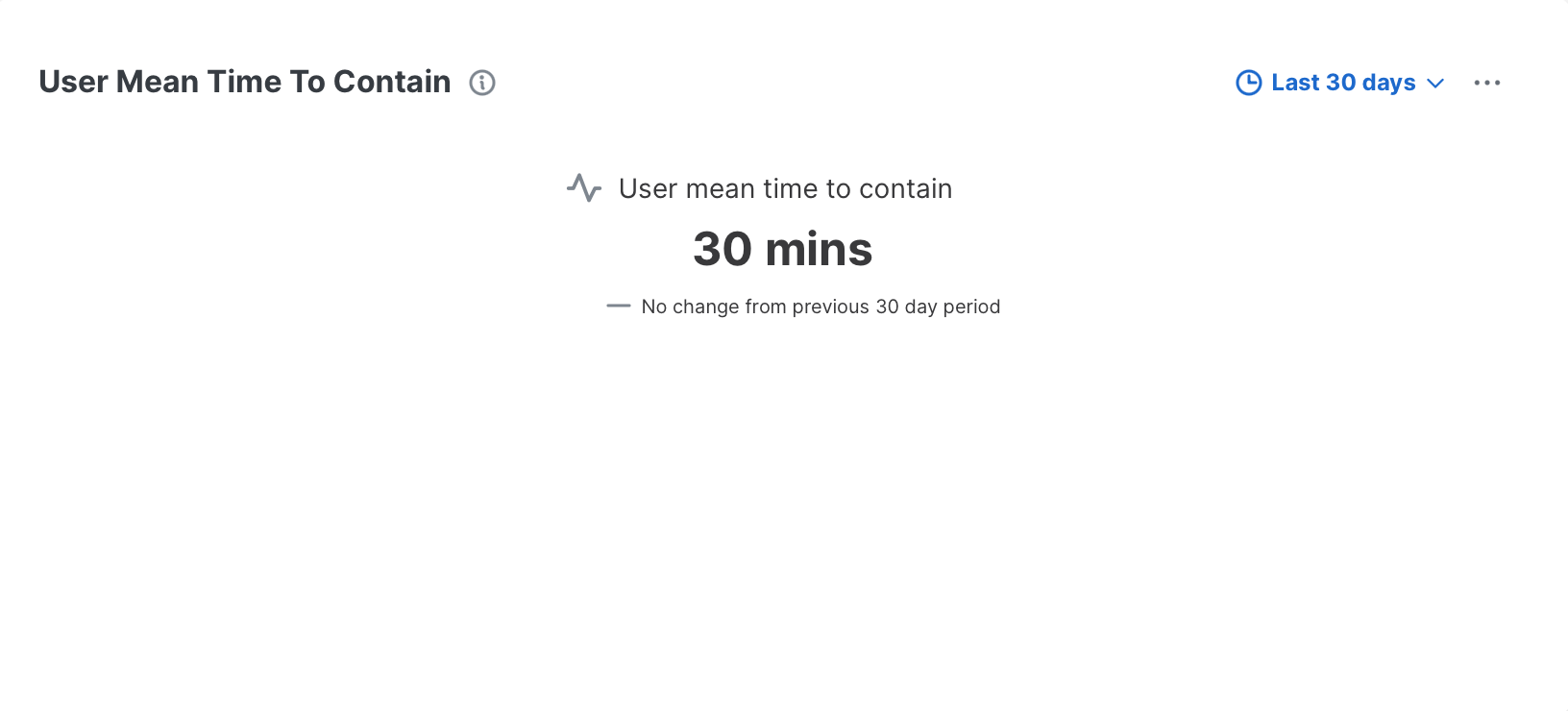Click the word Contain in the heading

point(392,82)
